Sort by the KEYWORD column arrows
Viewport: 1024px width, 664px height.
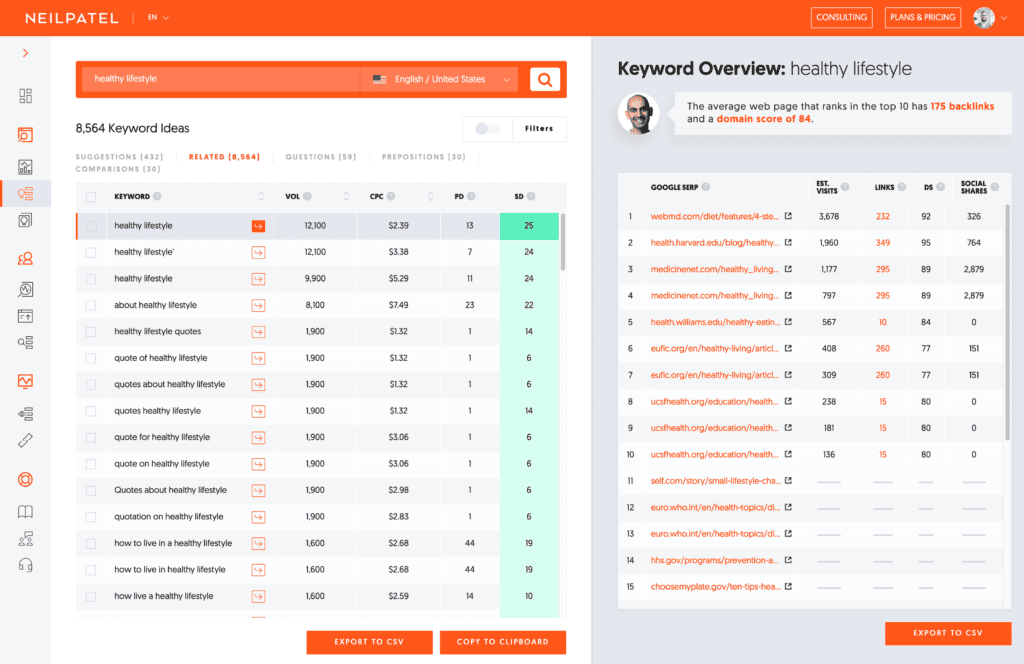pos(261,197)
